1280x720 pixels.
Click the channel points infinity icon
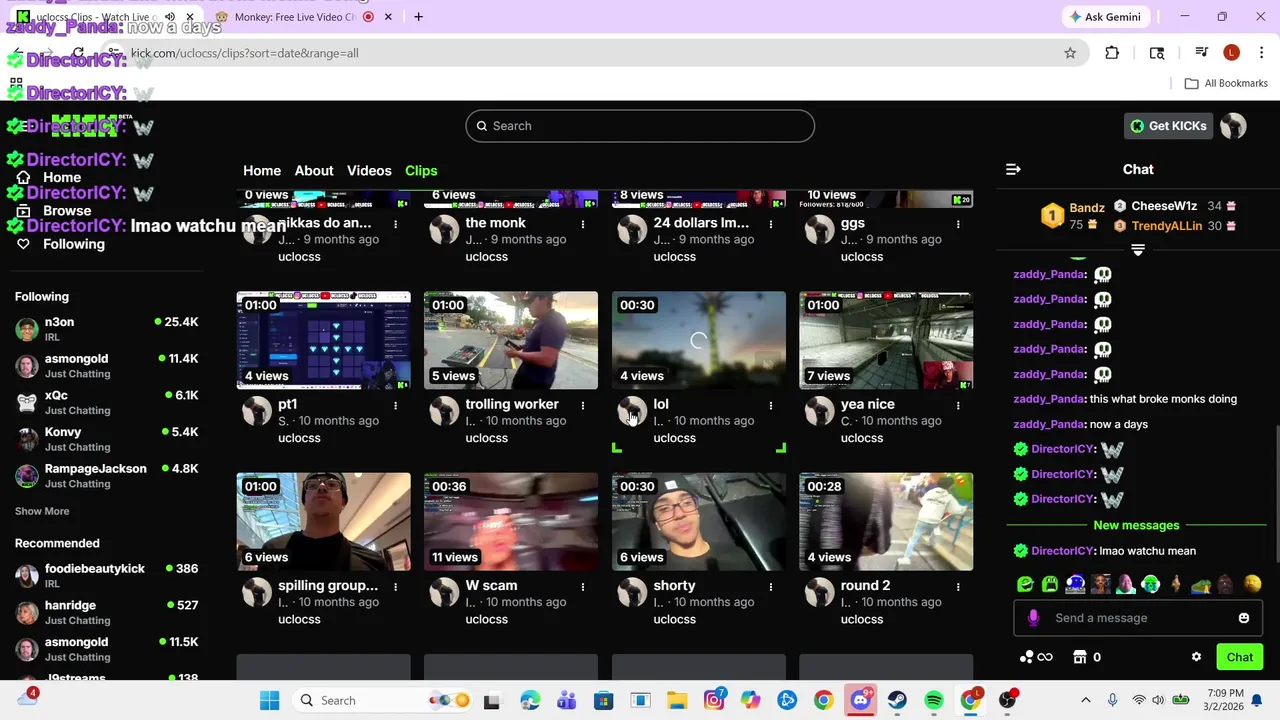[1036, 657]
